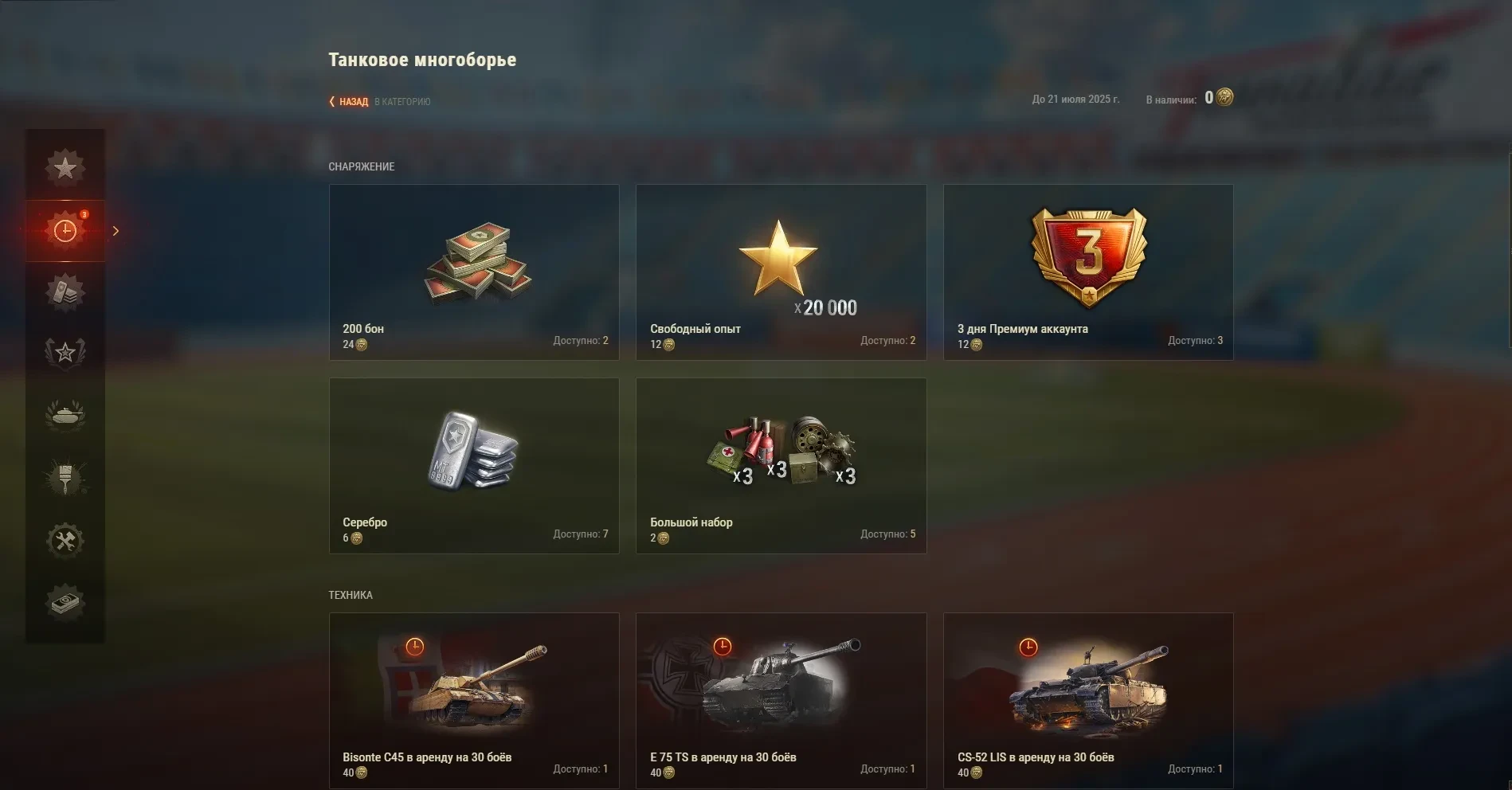The height and width of the screenshot is (790, 1512).
Task: Pick the Bisonte C45 rental card
Action: [474, 701]
